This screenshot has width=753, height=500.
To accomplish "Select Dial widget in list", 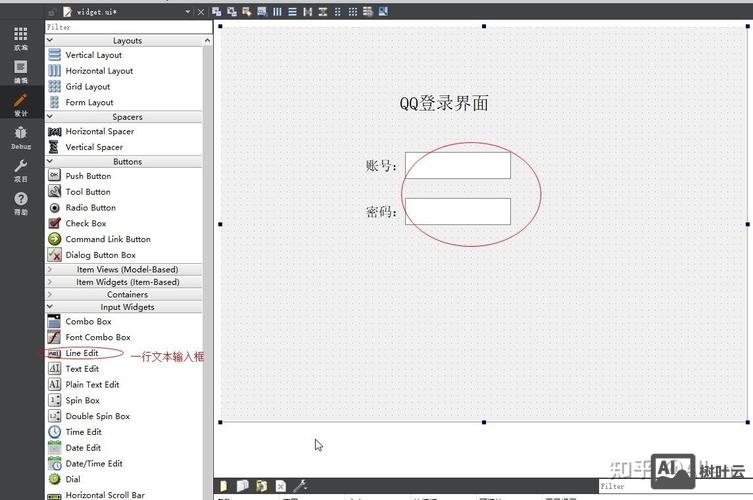I will point(124,479).
